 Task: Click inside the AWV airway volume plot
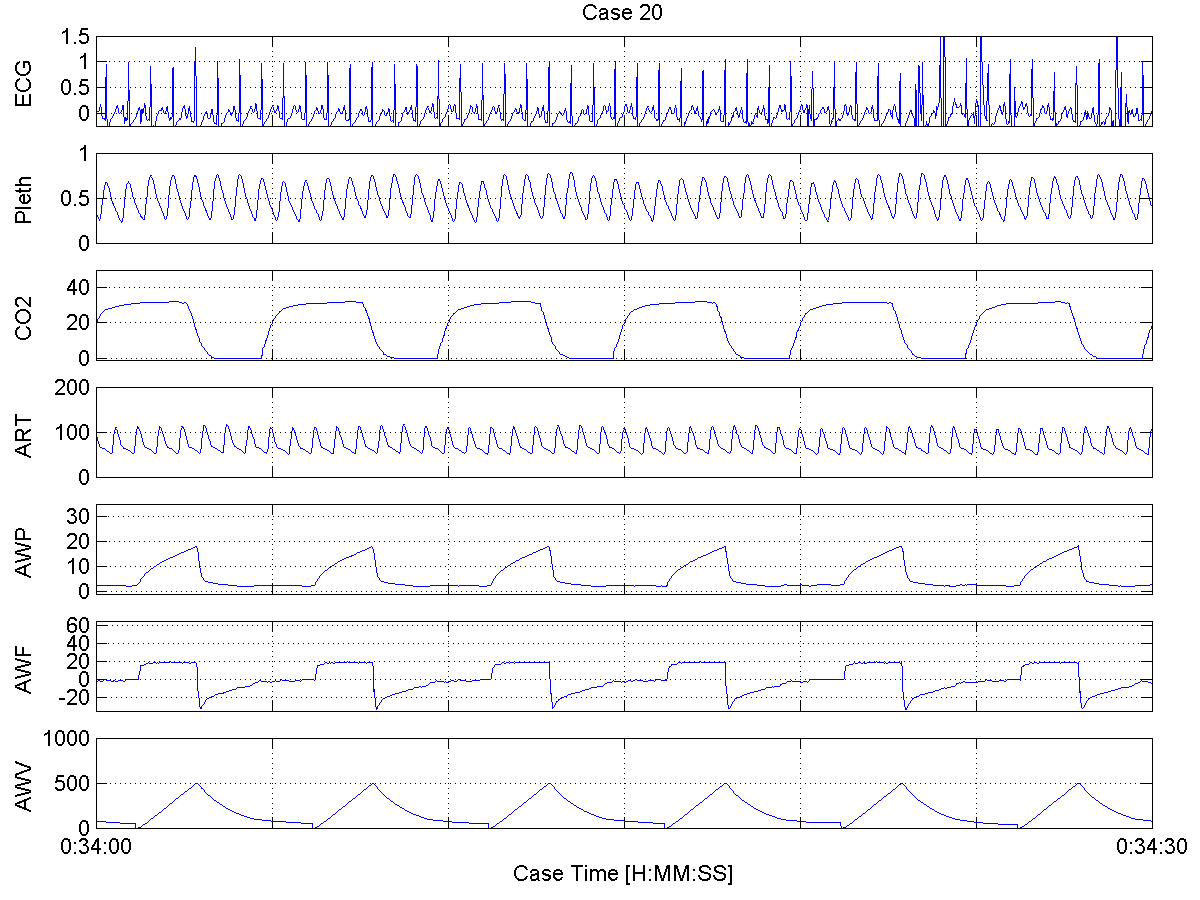(x=624, y=783)
